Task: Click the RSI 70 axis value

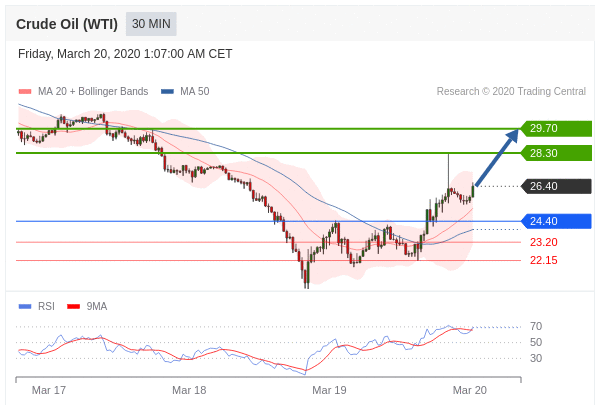Action: 536,326
